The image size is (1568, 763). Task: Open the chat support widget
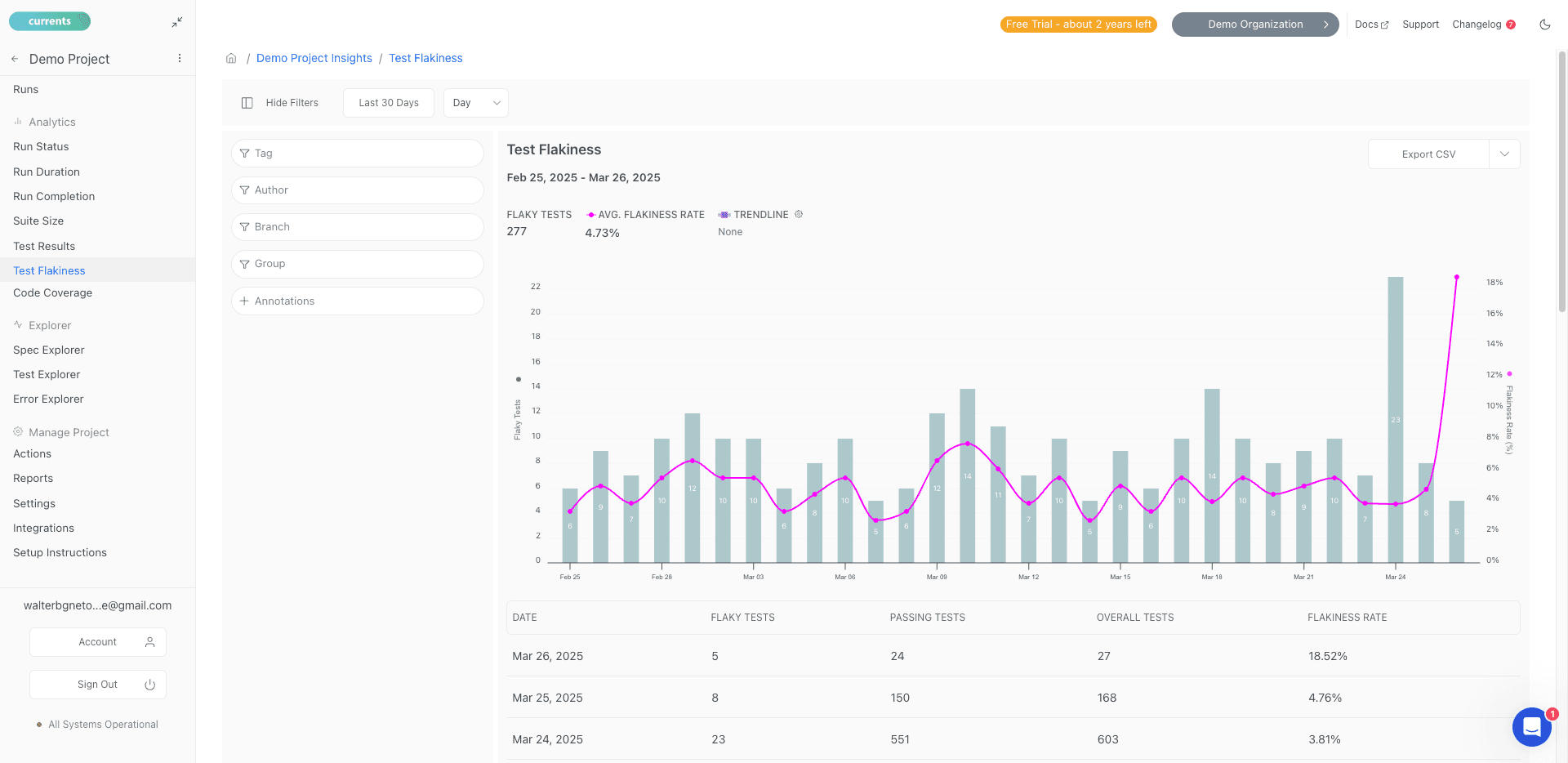point(1531,726)
